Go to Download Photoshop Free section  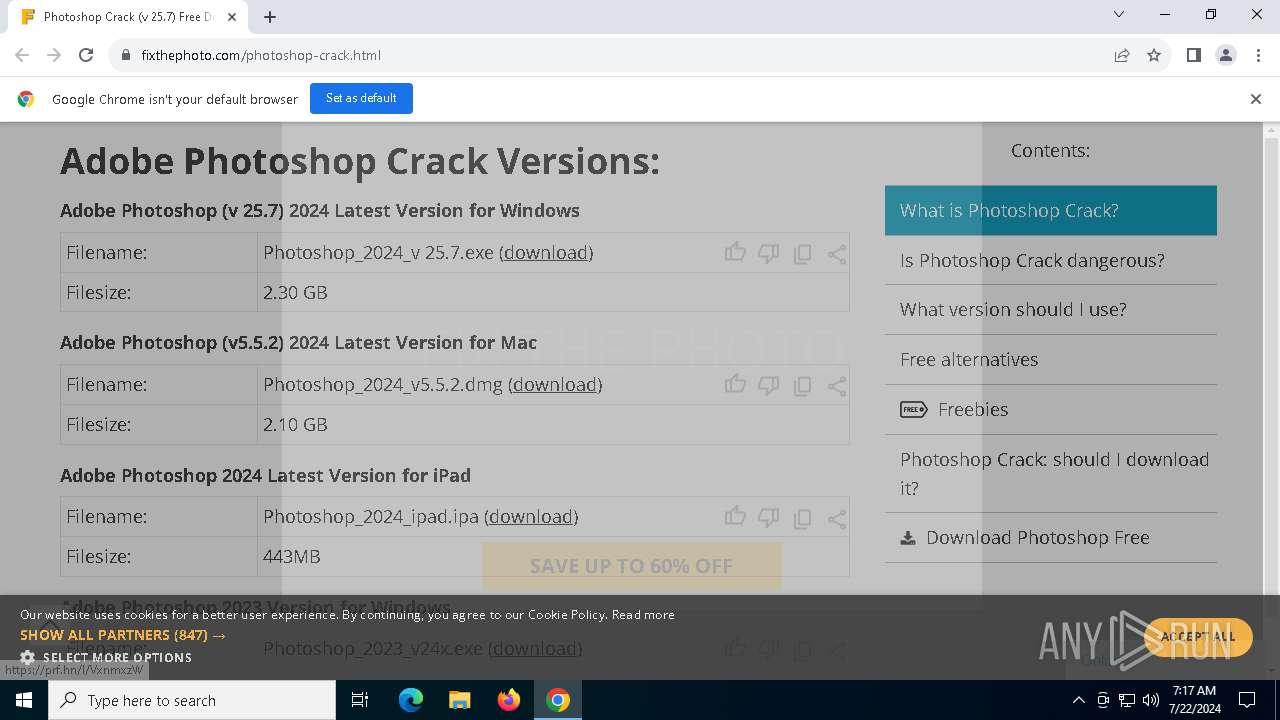[1051, 537]
